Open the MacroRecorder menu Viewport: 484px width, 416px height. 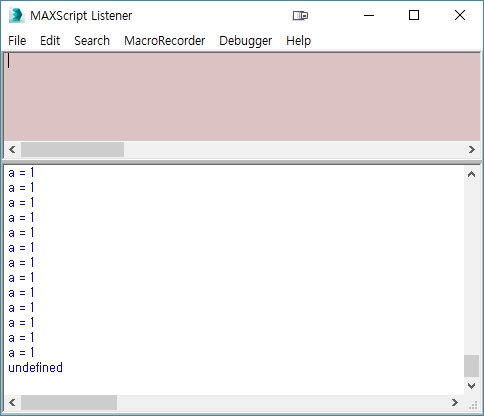point(165,41)
